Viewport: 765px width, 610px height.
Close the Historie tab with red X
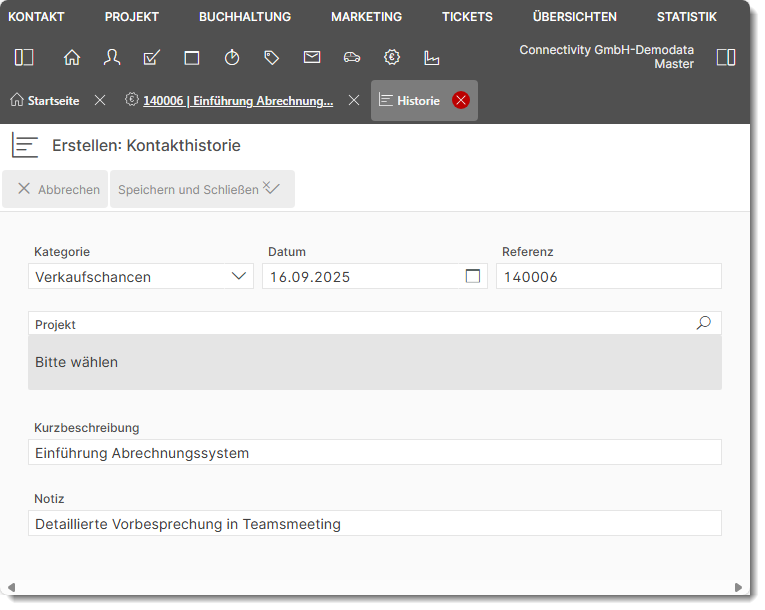(x=461, y=100)
